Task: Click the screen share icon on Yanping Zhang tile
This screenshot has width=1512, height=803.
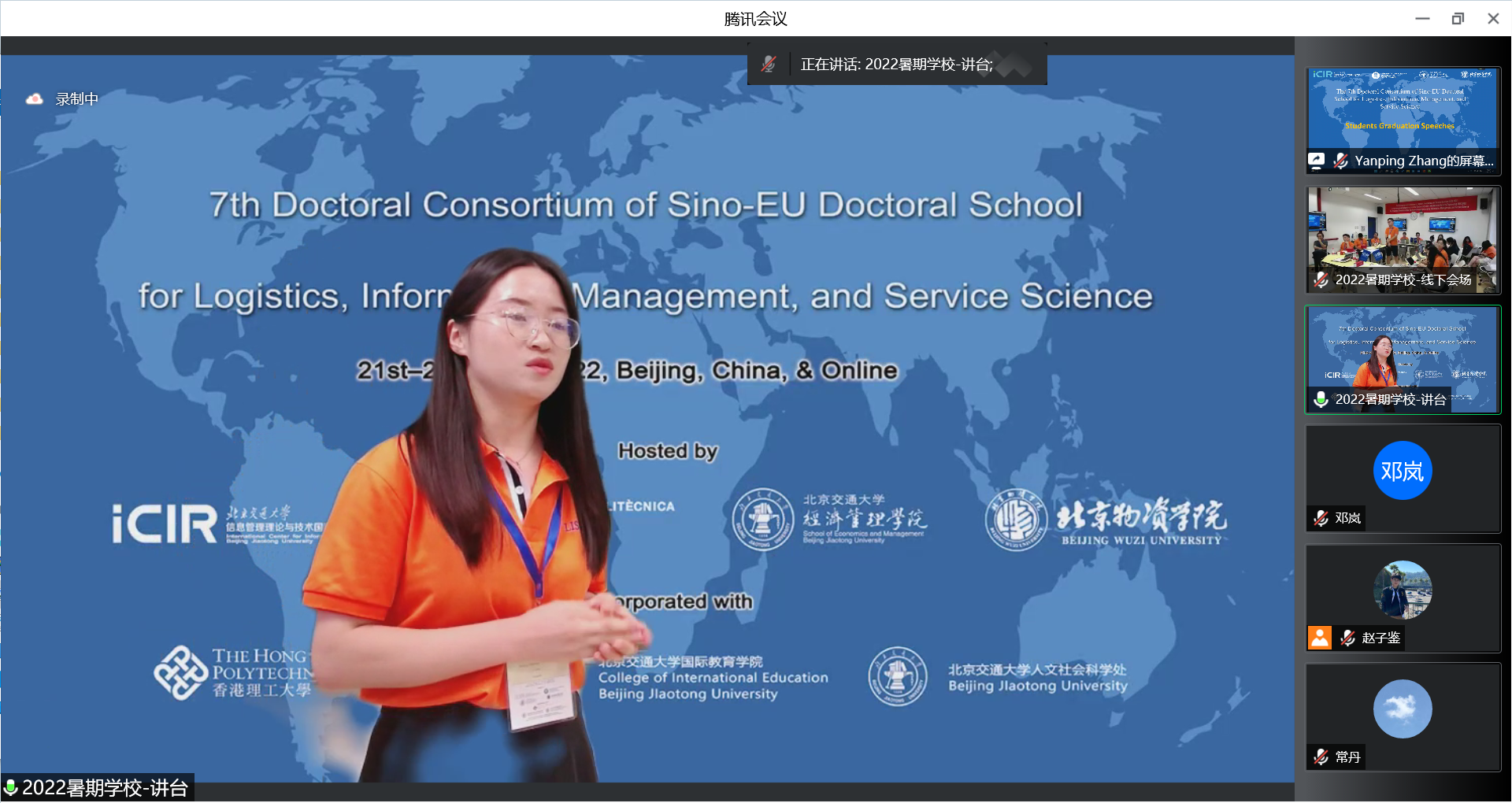Action: (x=1316, y=161)
